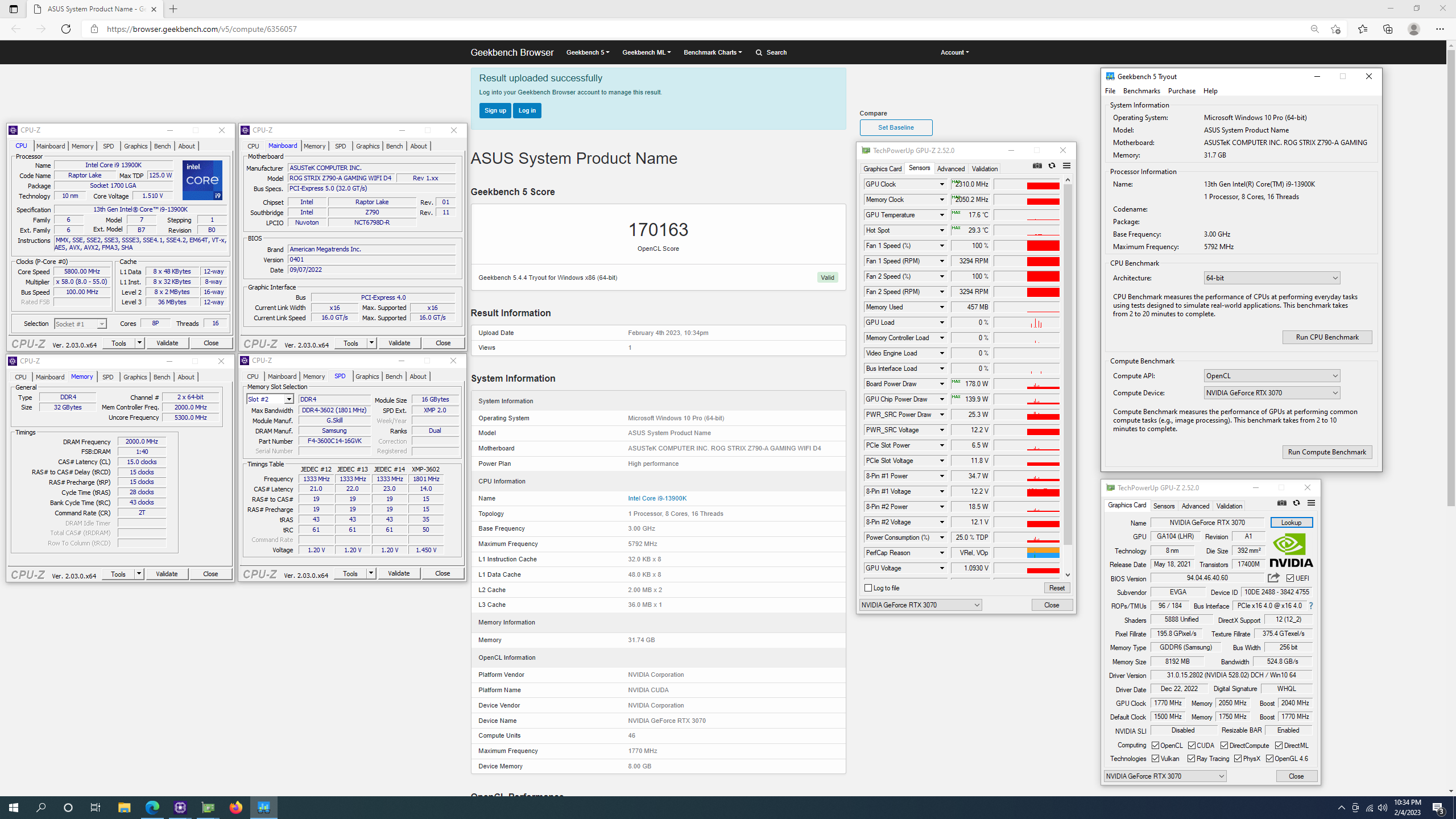This screenshot has height=819, width=1456.
Task: Open zoom control in address bar
Action: click(x=1314, y=29)
